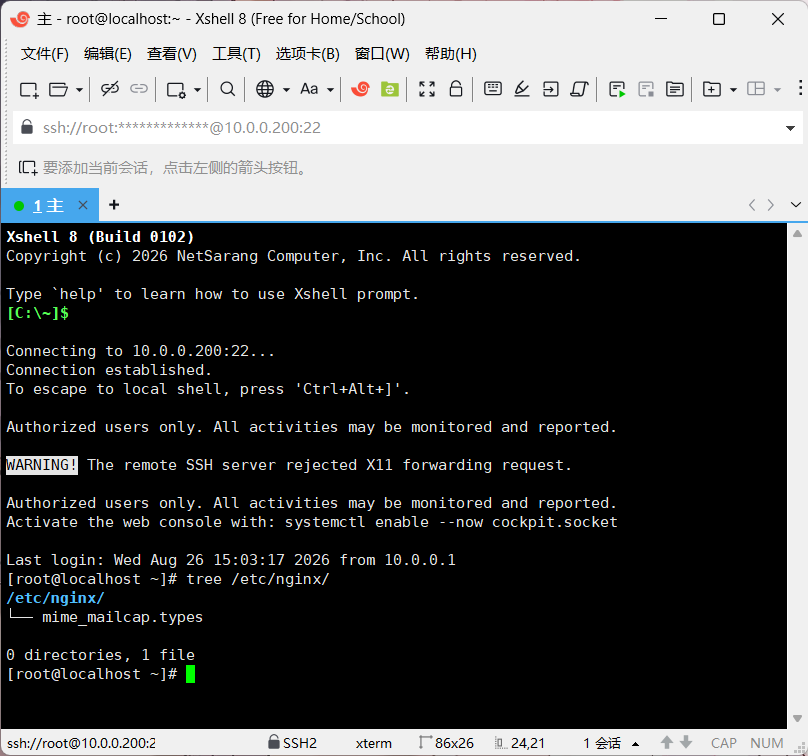Click the Xshell app icon in title bar
The height and width of the screenshot is (756, 808).
pyautogui.click(x=20, y=19)
